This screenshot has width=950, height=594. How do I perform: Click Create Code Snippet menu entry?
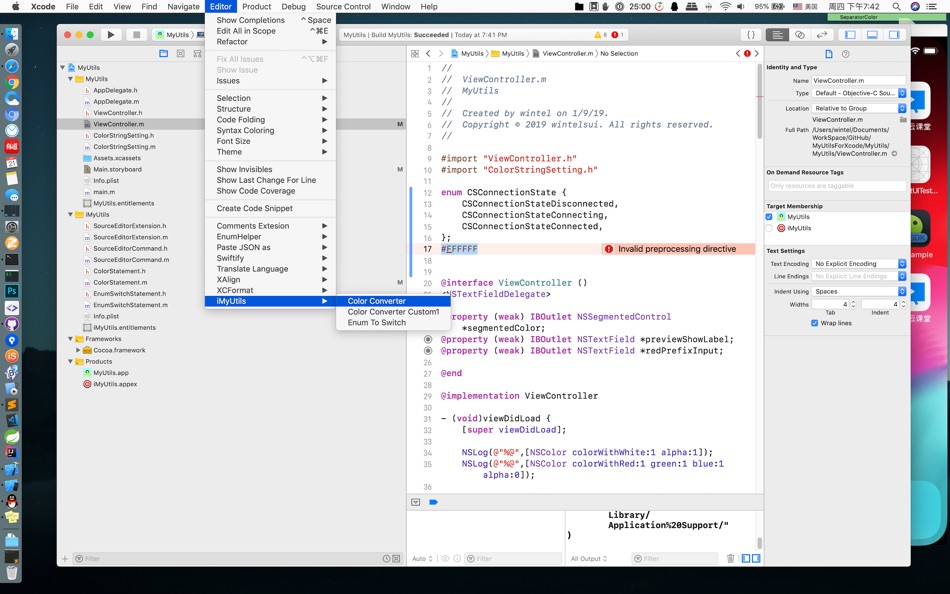pos(254,208)
